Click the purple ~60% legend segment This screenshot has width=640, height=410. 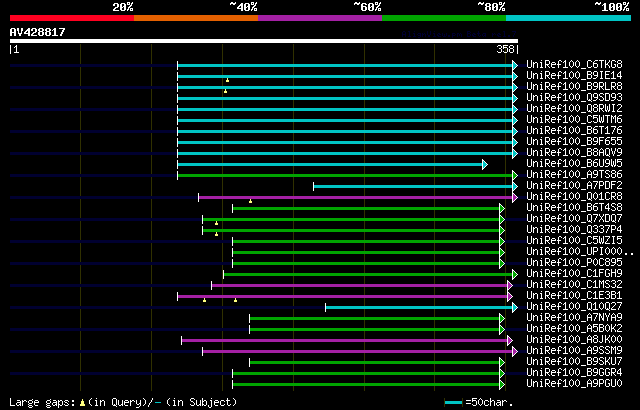[320, 18]
